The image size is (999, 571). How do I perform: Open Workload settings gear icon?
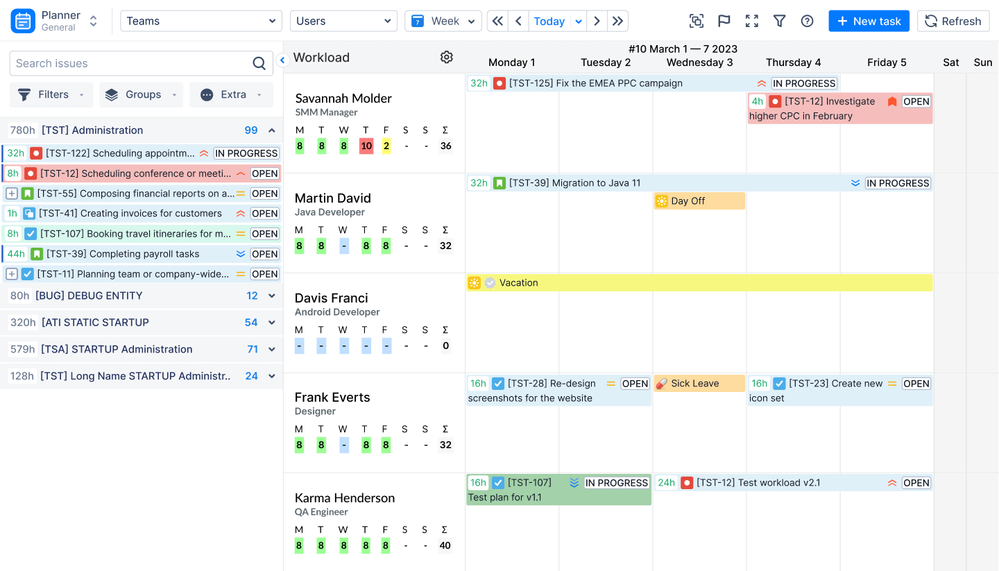(x=447, y=57)
